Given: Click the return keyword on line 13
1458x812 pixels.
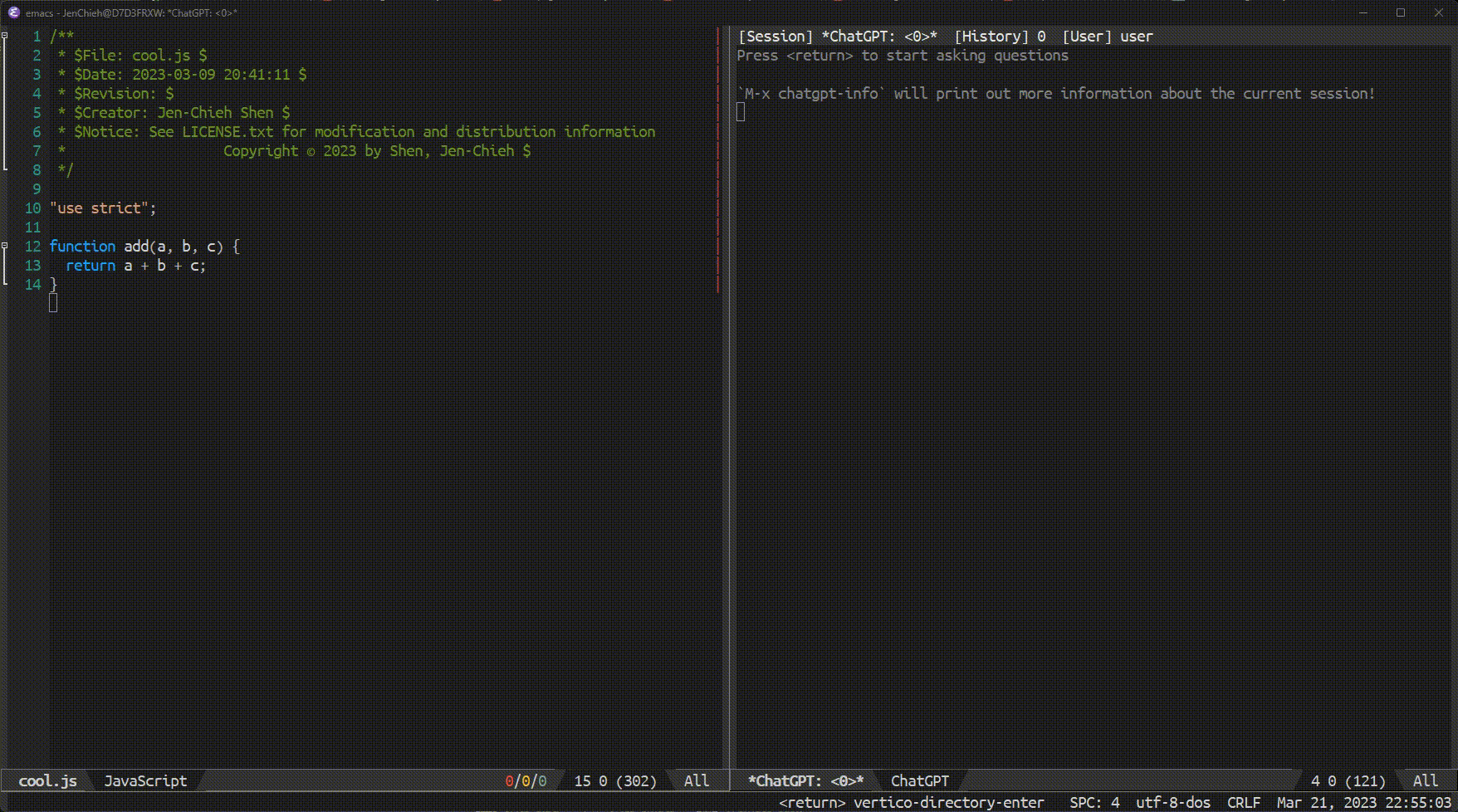Looking at the screenshot, I should click(x=91, y=266).
